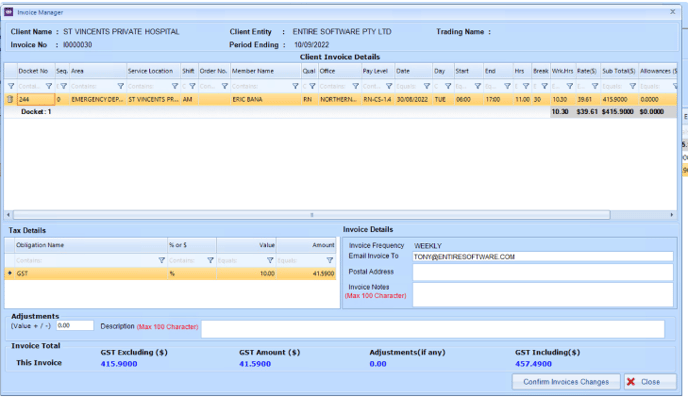This screenshot has height=397, width=688.
Task: Open the Break column filter icon
Action: coord(545,86)
